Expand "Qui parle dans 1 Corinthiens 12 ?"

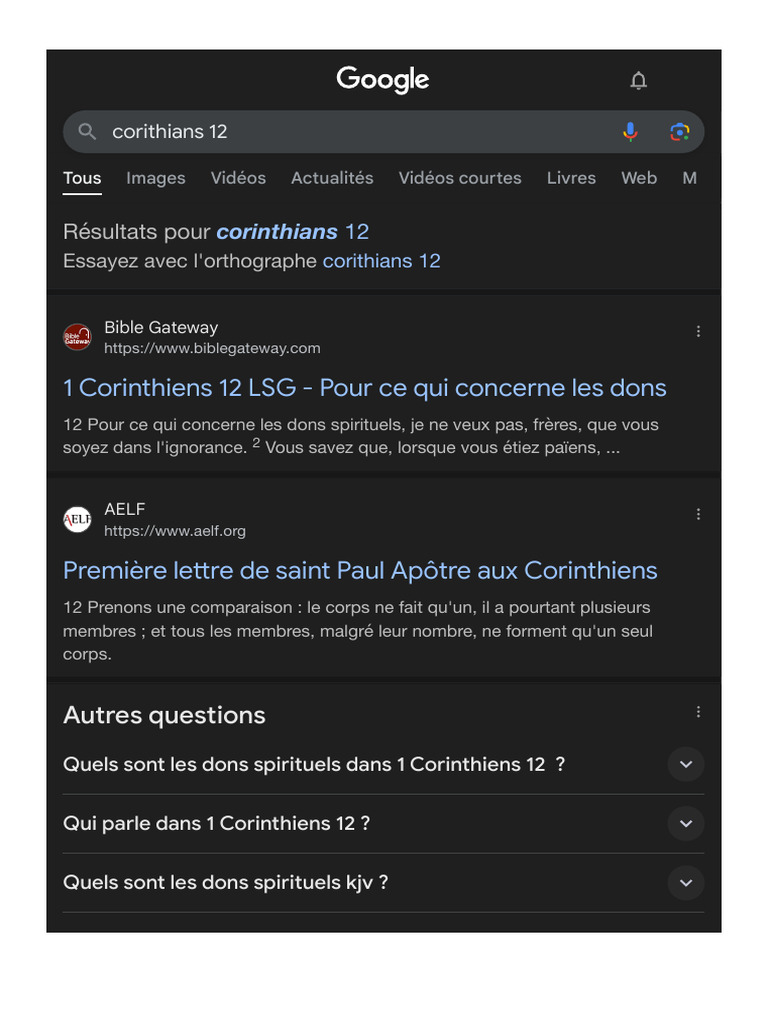click(686, 824)
